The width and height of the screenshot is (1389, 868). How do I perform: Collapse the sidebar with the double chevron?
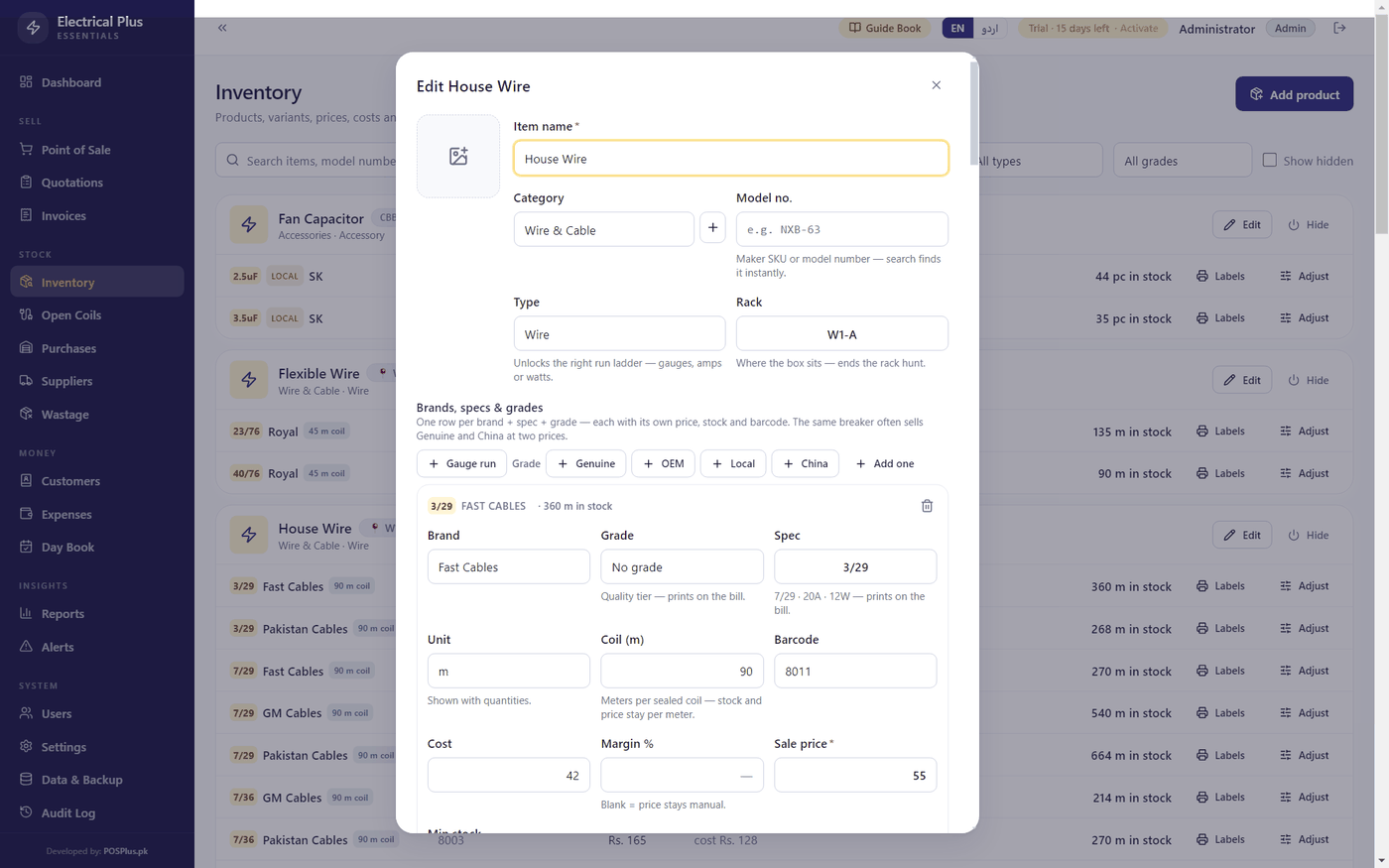[222, 28]
